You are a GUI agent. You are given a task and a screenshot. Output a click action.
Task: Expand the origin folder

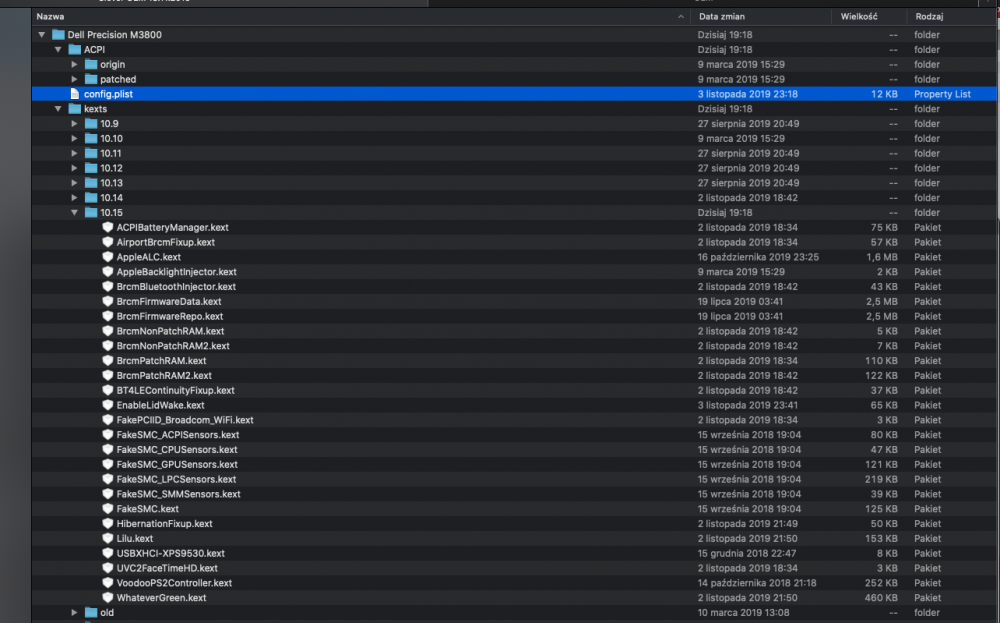pyautogui.click(x=75, y=64)
